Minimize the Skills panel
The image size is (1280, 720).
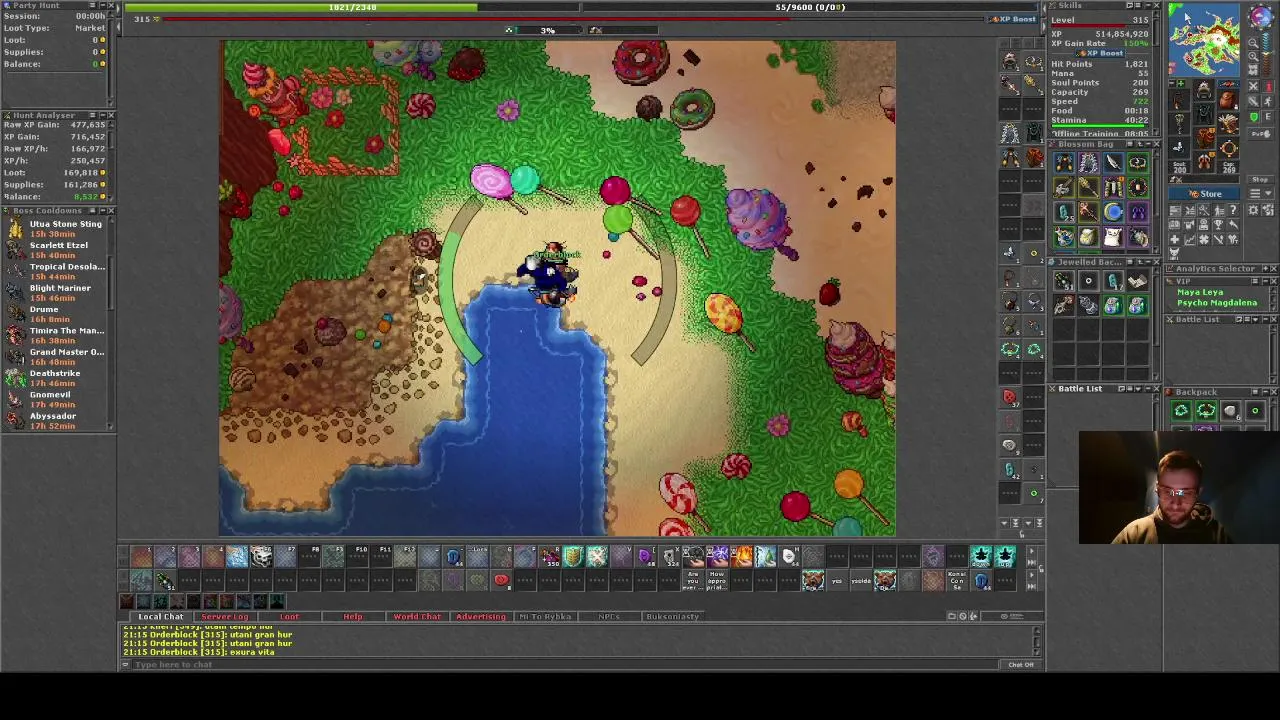pyautogui.click(x=1148, y=6)
